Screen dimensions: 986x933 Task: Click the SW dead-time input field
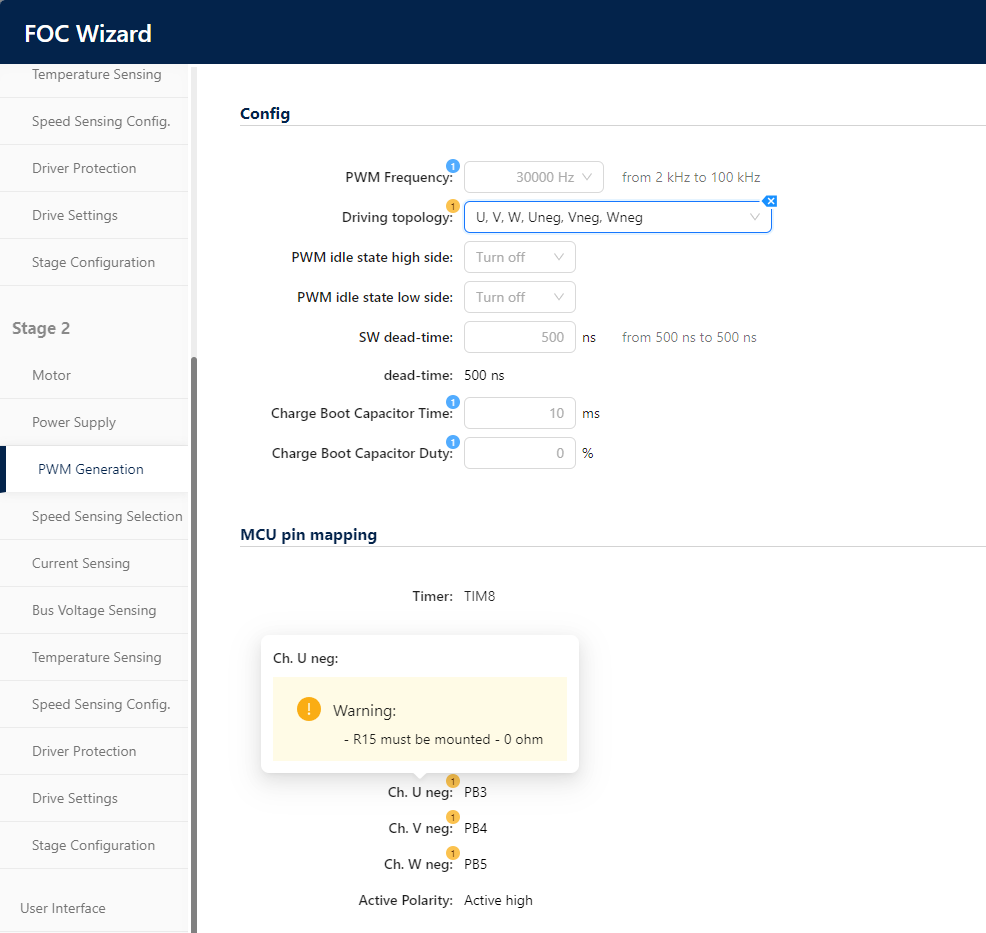pos(519,337)
